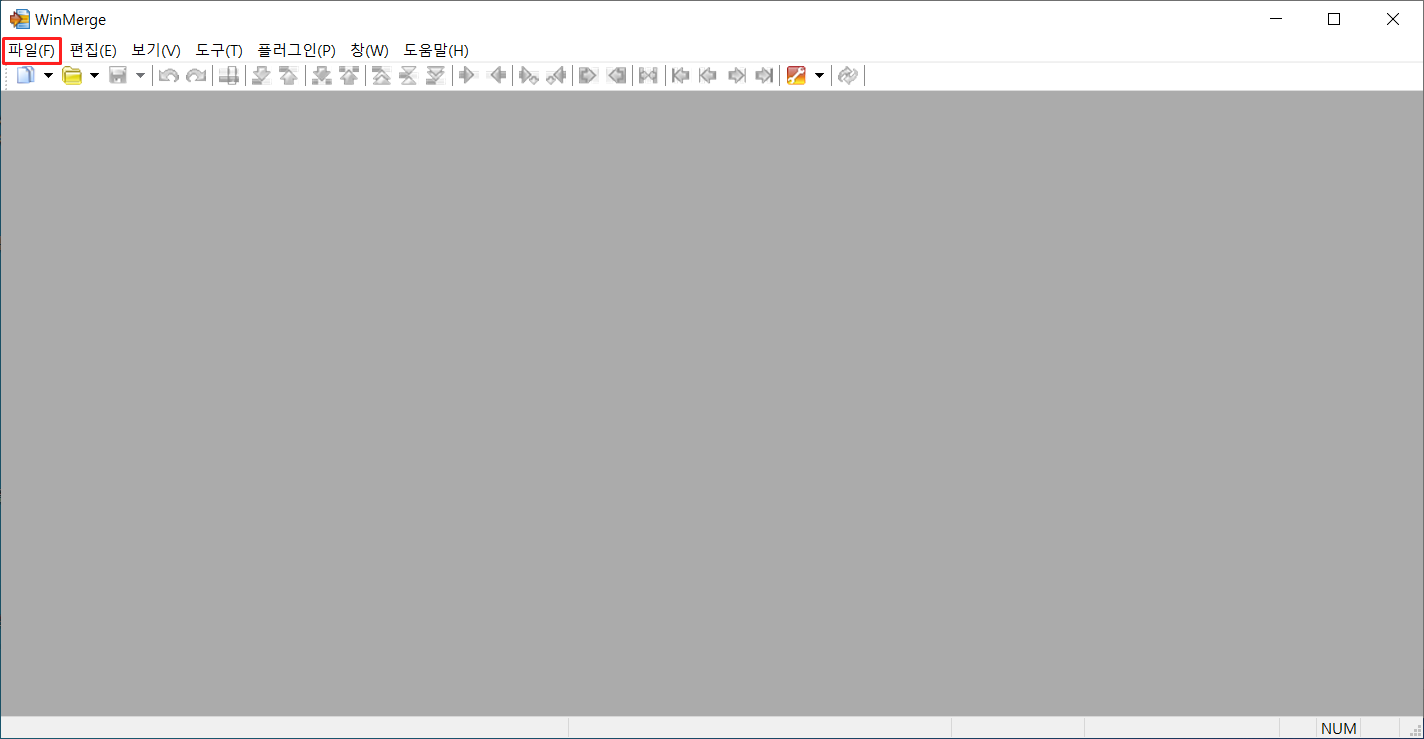
Task: Open the 창(W) menu
Action: pos(369,50)
